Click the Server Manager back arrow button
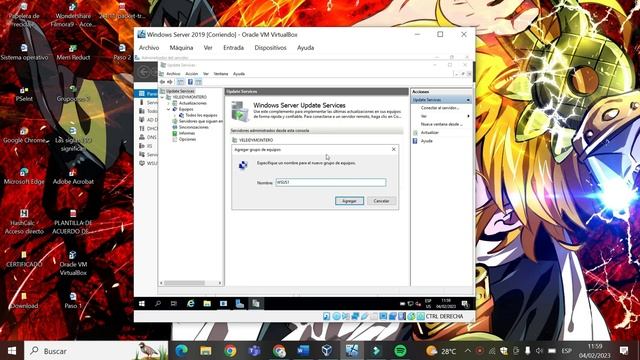The image size is (640, 360). (x=144, y=72)
